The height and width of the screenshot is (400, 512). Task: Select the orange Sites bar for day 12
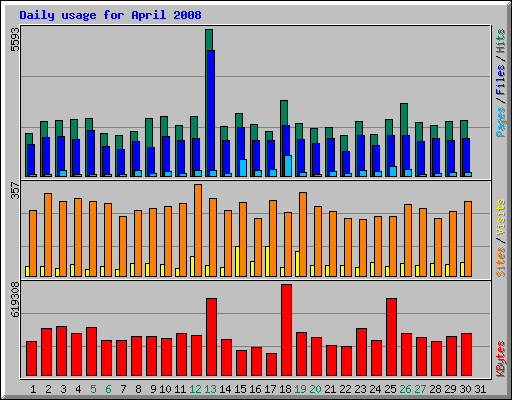coord(198,230)
